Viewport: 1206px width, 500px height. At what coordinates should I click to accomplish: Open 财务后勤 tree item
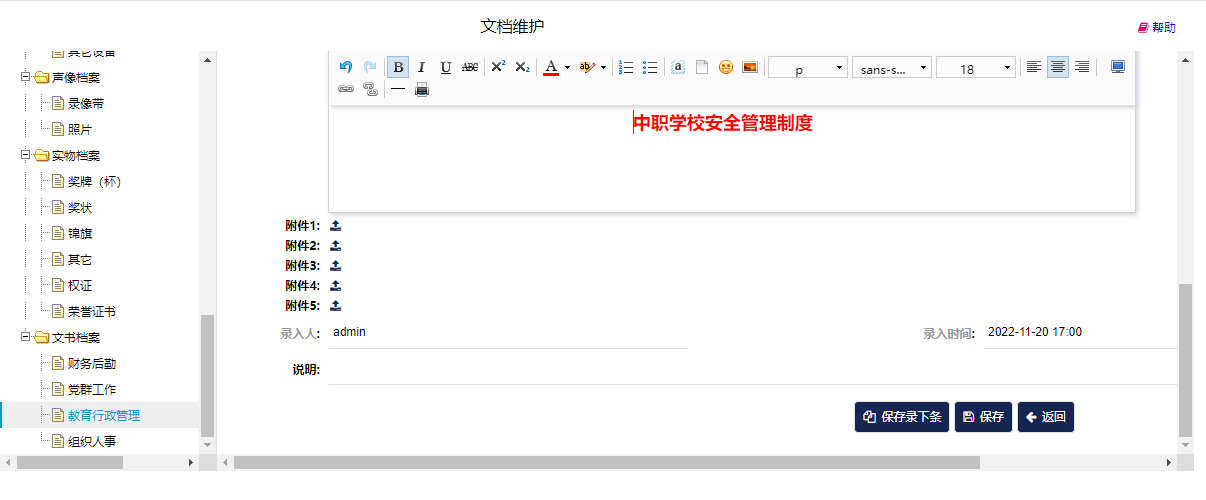point(92,363)
